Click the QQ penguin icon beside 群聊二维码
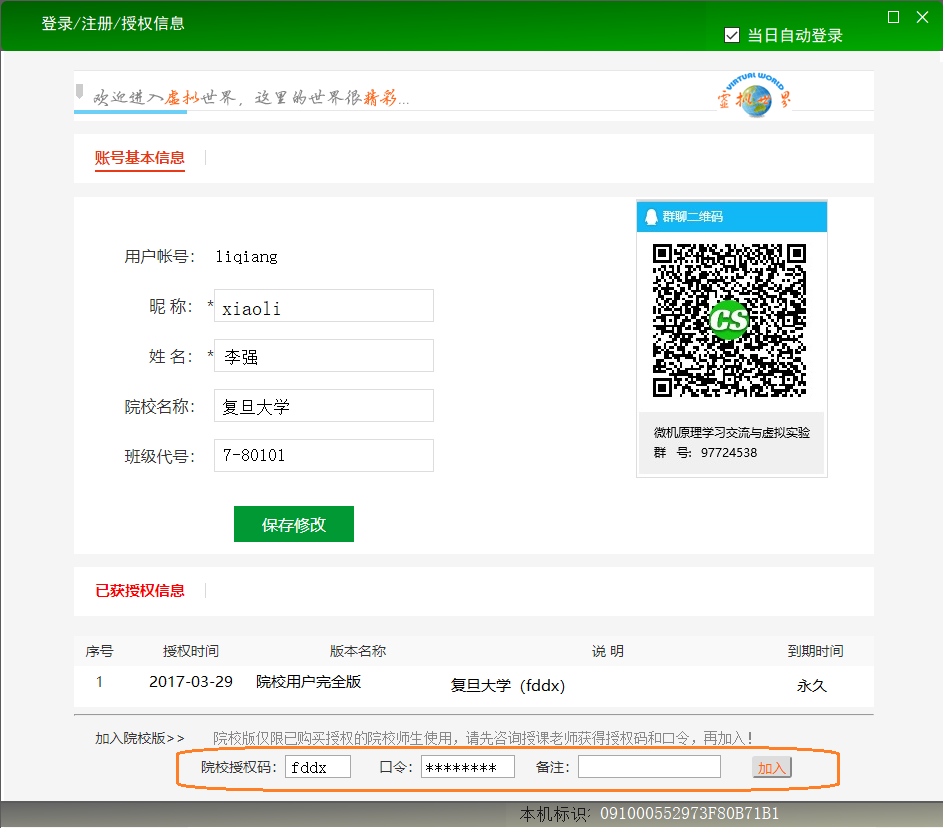 [652, 216]
